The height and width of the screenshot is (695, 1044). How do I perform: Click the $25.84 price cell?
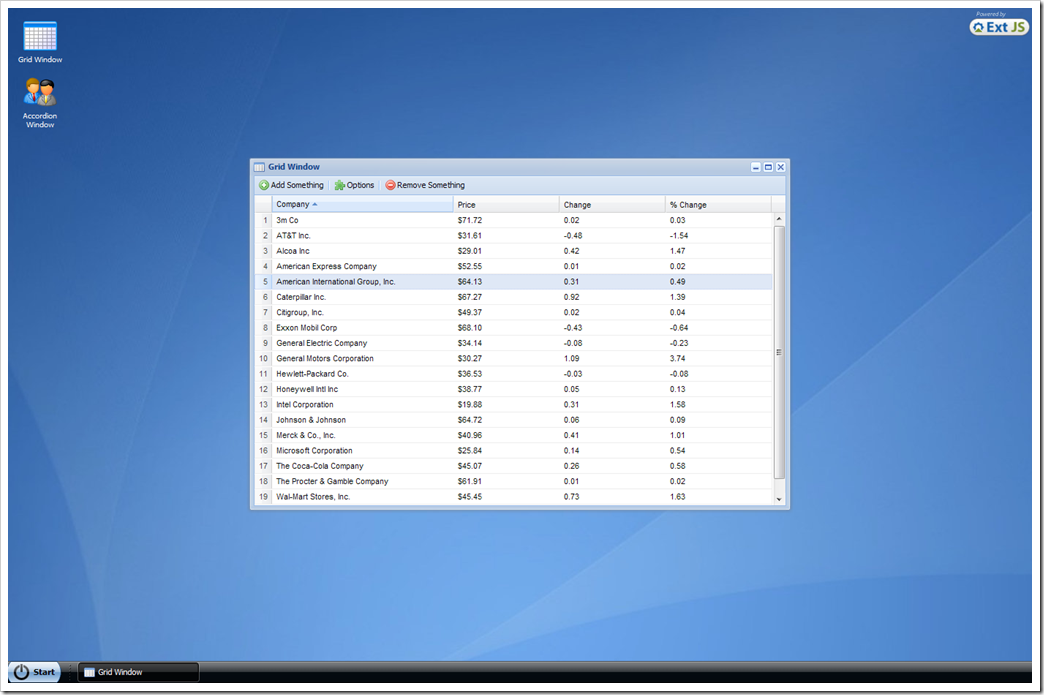point(506,451)
